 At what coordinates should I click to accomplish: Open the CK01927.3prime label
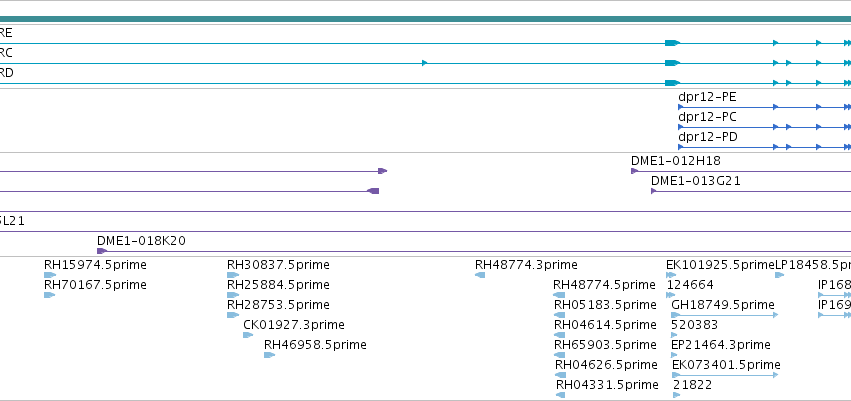point(294,325)
